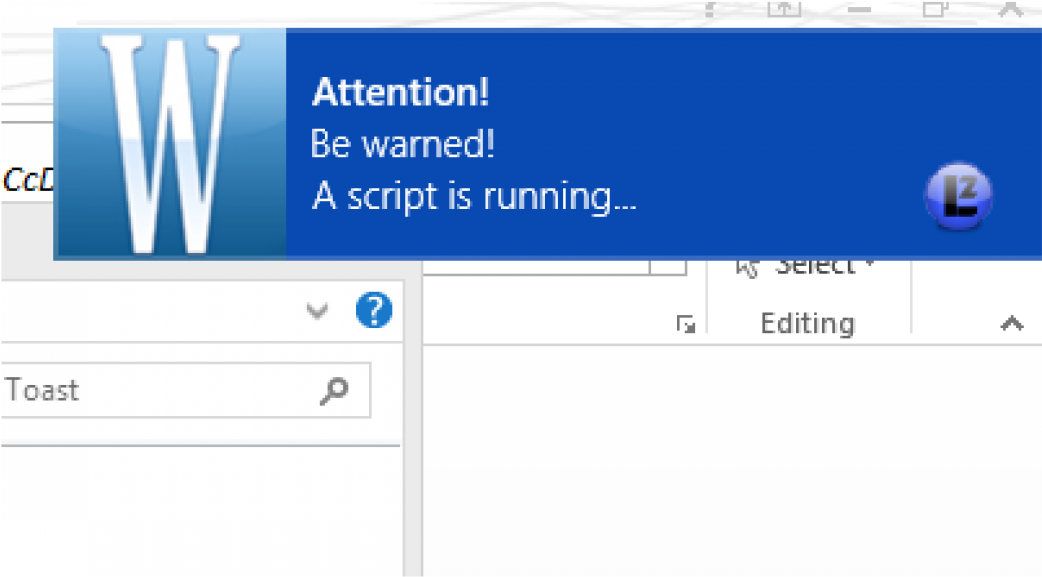Click the 'A script is running...' message

click(x=474, y=197)
